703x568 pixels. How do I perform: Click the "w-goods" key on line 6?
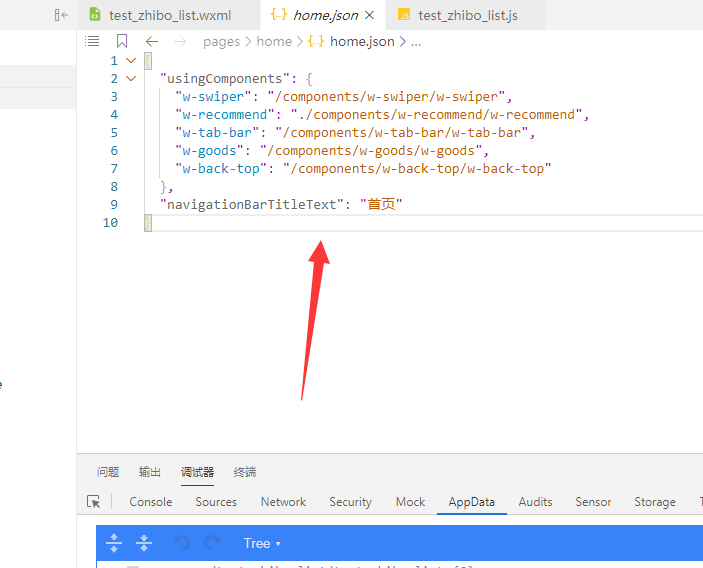[209, 151]
